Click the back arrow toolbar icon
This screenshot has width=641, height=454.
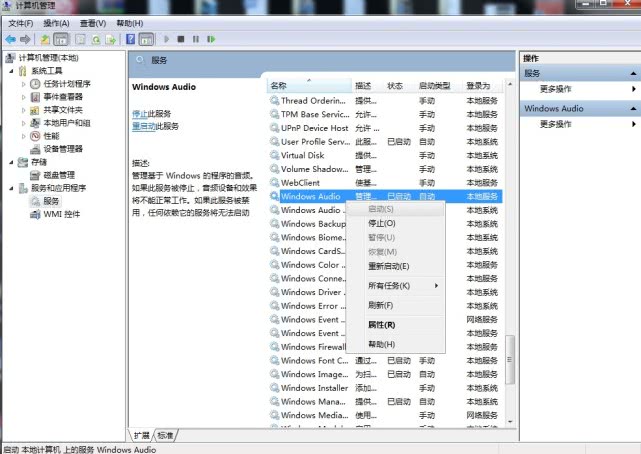coord(10,39)
